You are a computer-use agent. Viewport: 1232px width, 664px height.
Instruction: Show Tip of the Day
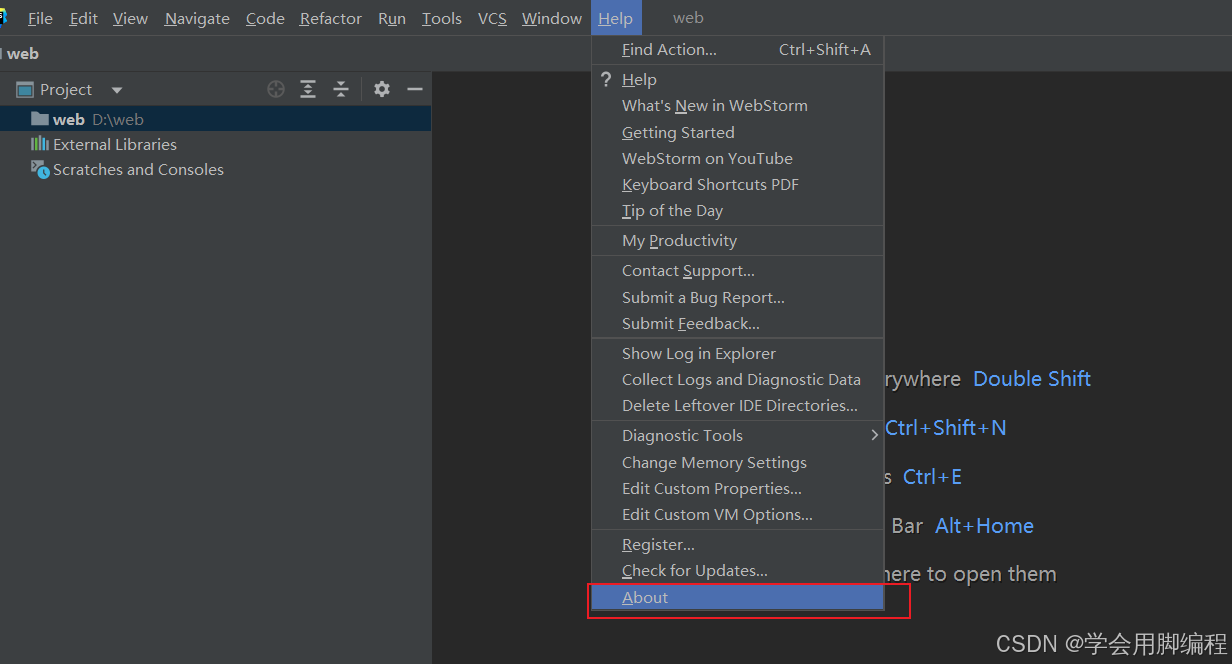tap(737, 210)
